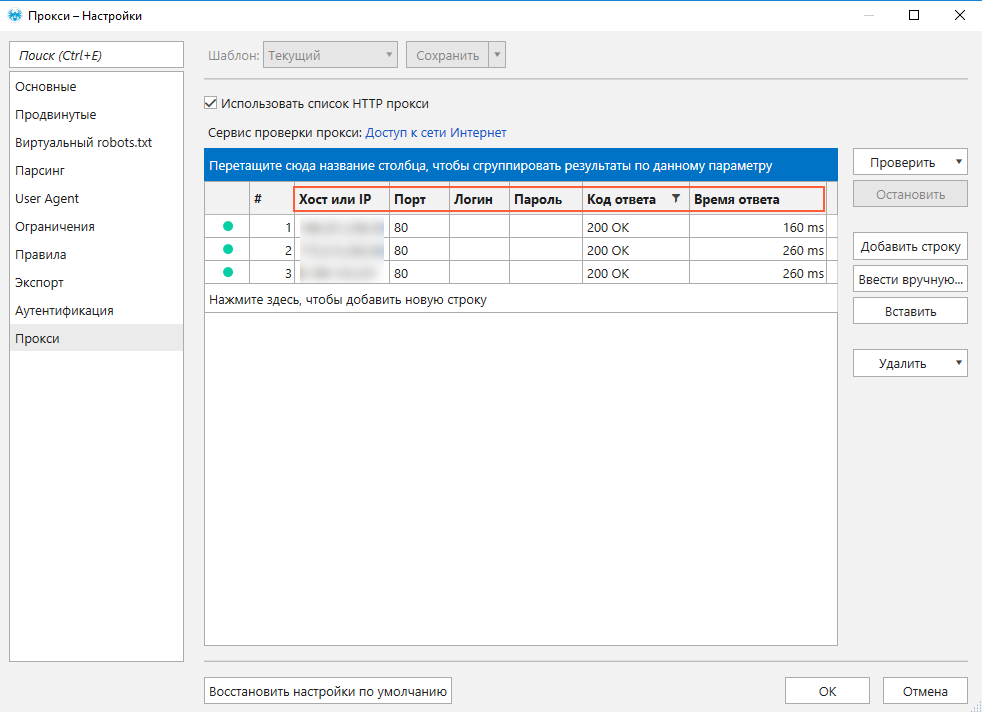
Task: Click the filter icon in Код ответа column
Action: (x=676, y=199)
